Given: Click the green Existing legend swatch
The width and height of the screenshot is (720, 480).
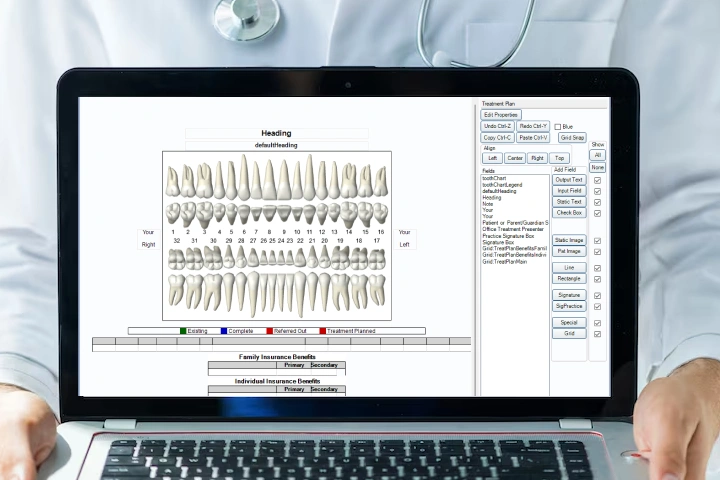Looking at the screenshot, I should click(x=183, y=331).
